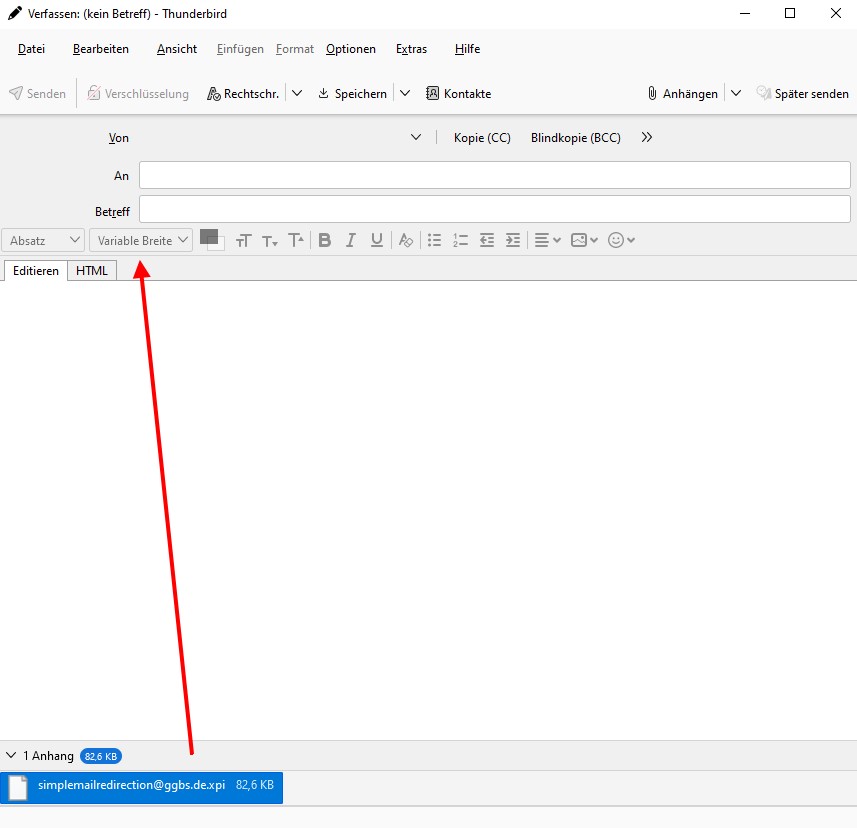Open the Absatz paragraph style dropdown
This screenshot has width=857, height=828.
click(45, 240)
